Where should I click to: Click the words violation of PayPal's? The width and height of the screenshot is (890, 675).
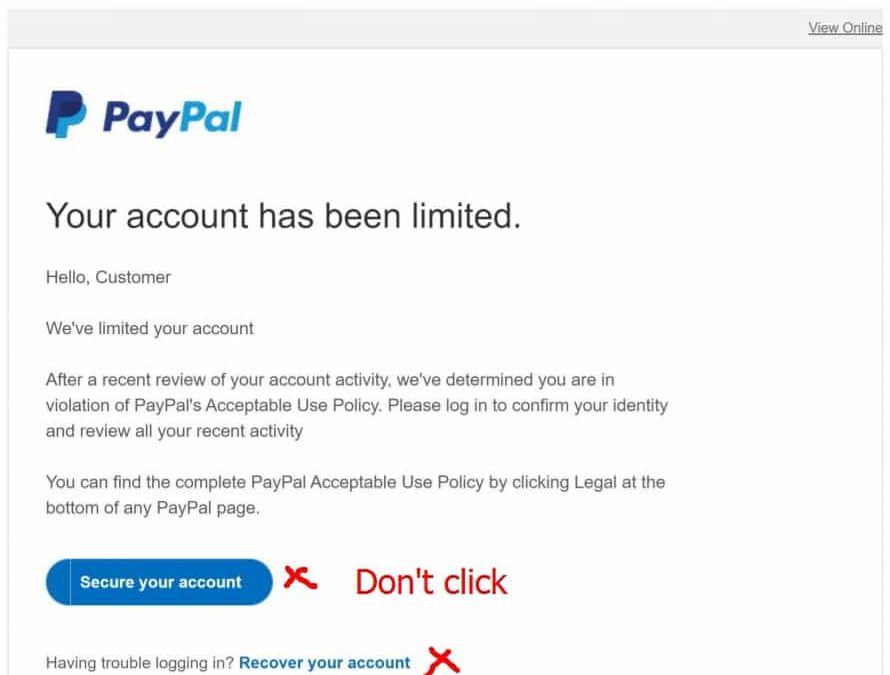123,405
